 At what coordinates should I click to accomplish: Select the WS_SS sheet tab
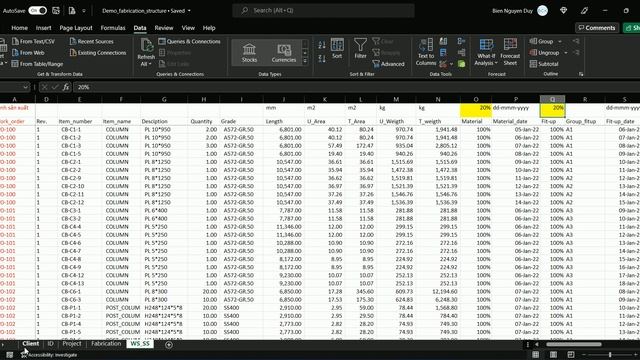tap(140, 344)
